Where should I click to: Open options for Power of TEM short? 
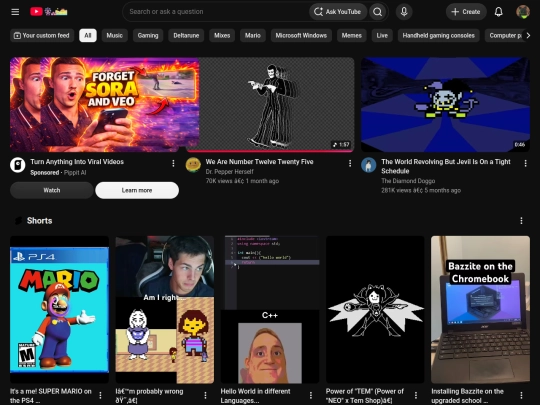tap(416, 395)
